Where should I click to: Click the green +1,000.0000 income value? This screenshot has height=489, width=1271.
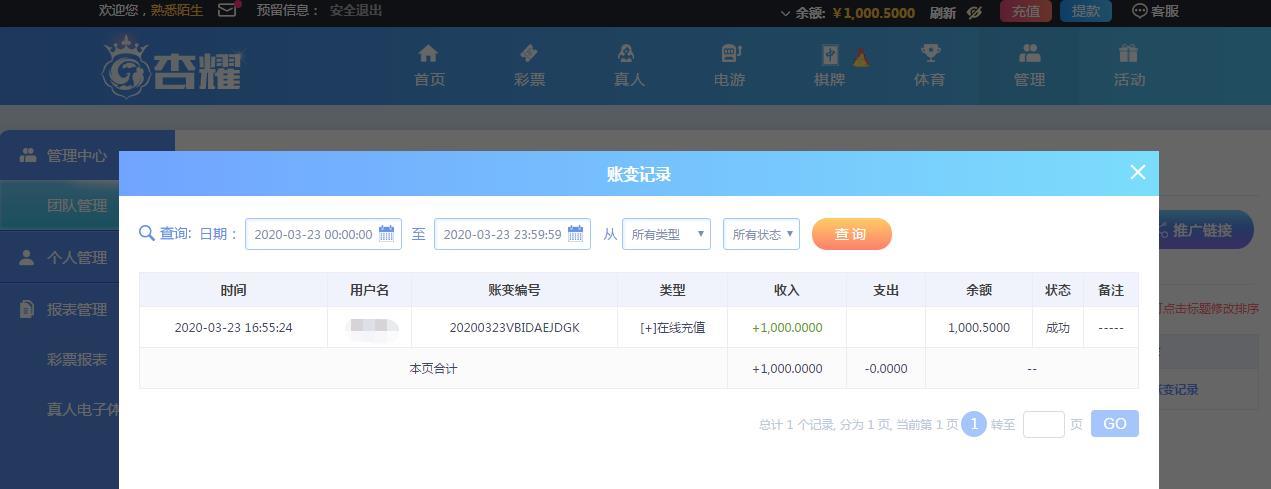pos(787,328)
